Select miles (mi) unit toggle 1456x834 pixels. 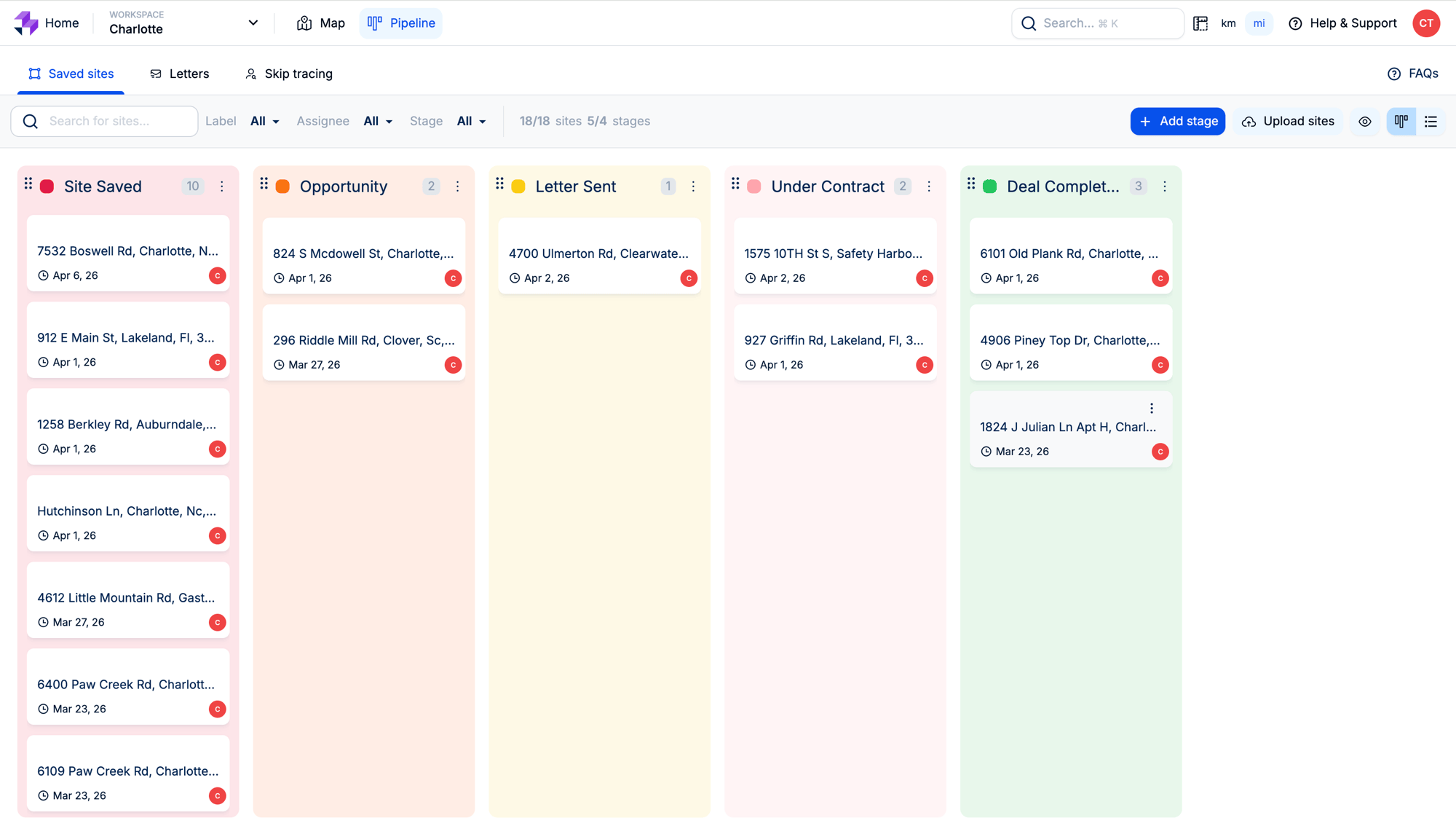coord(1259,23)
